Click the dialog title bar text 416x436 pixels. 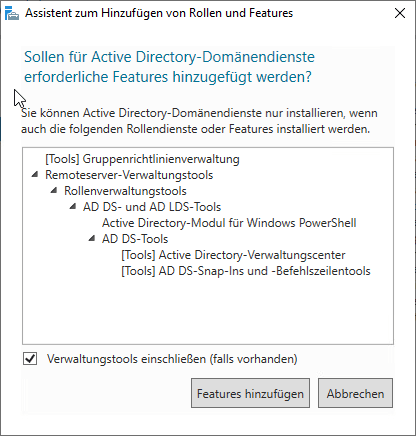tap(159, 13)
